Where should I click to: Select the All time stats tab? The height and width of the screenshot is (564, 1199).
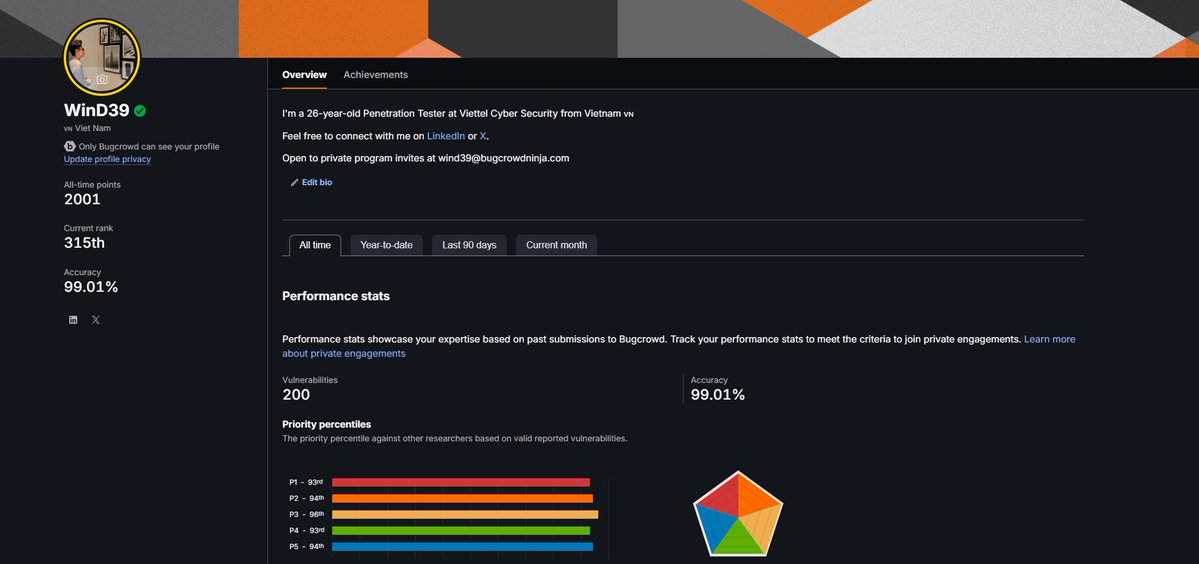pyautogui.click(x=315, y=245)
